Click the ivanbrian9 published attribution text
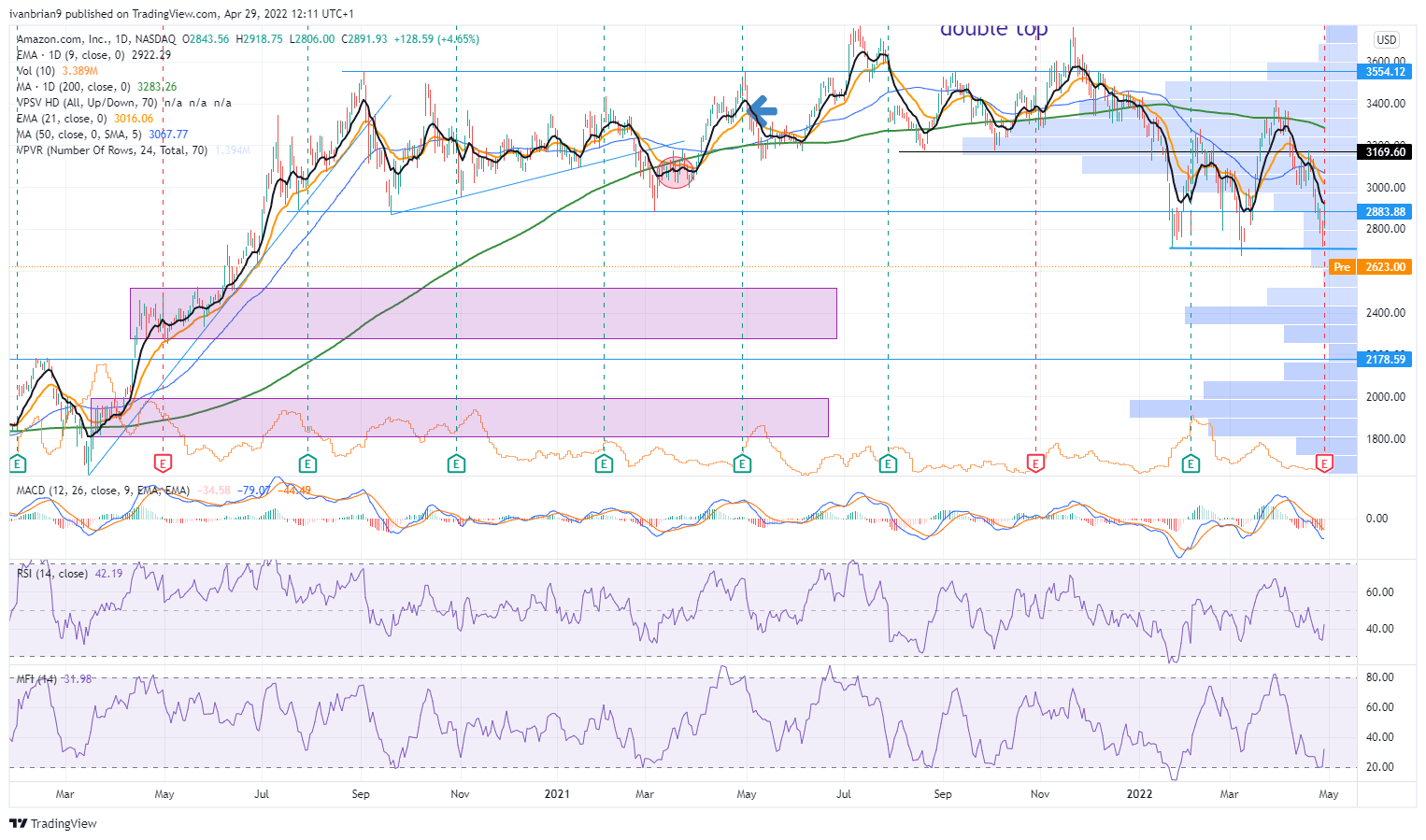Viewport: 1426px width, 840px height. point(181,14)
